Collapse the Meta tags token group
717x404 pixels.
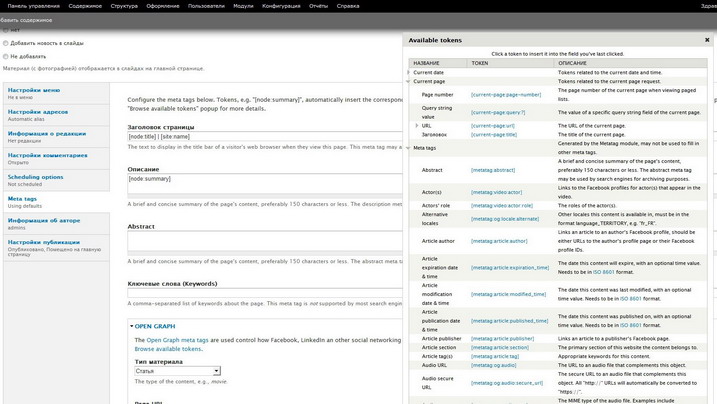pos(409,148)
